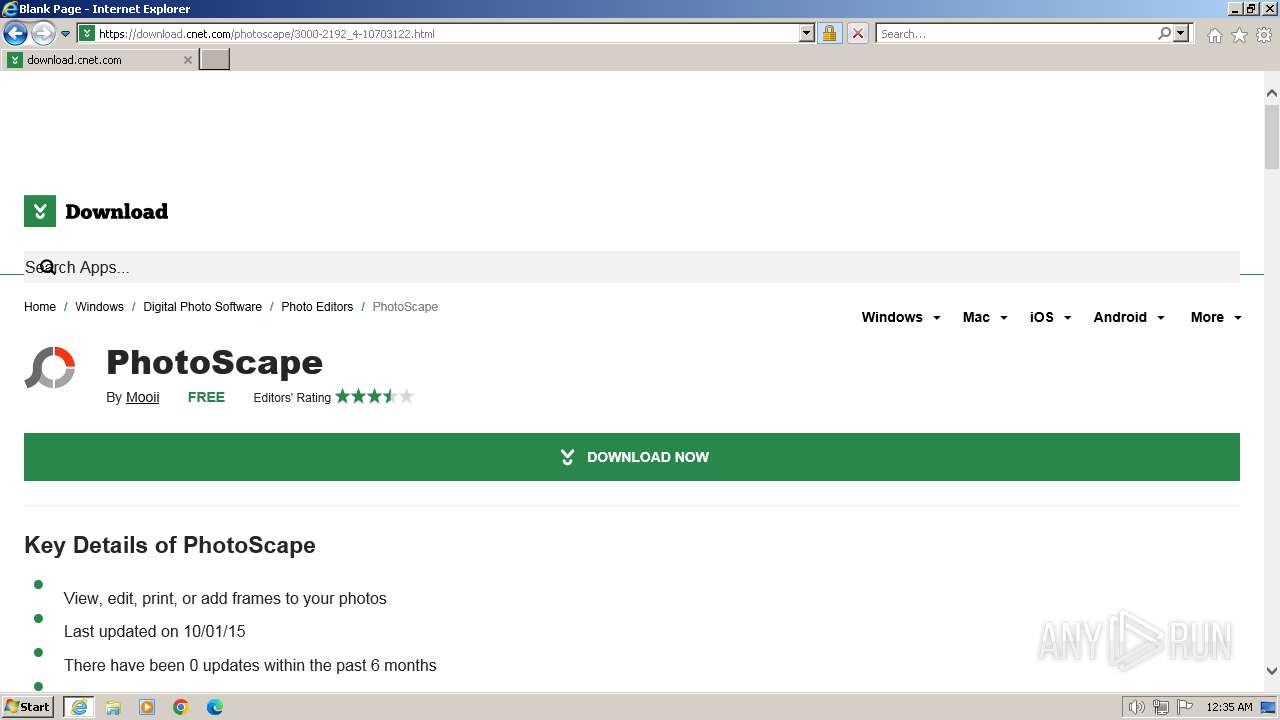Click the Action Center flag icon
This screenshot has height=720, width=1280.
[1185, 707]
